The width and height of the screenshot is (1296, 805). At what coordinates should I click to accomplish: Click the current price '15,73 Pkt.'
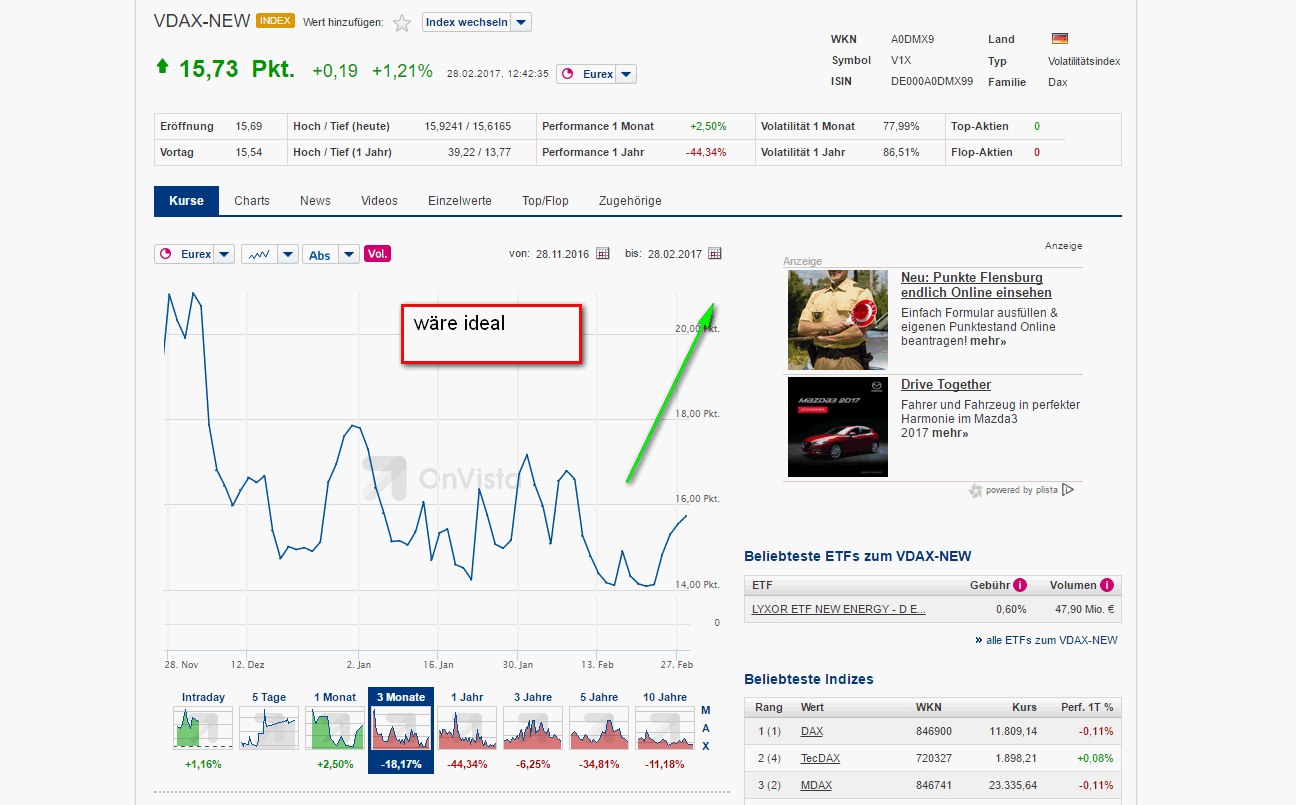[237, 69]
